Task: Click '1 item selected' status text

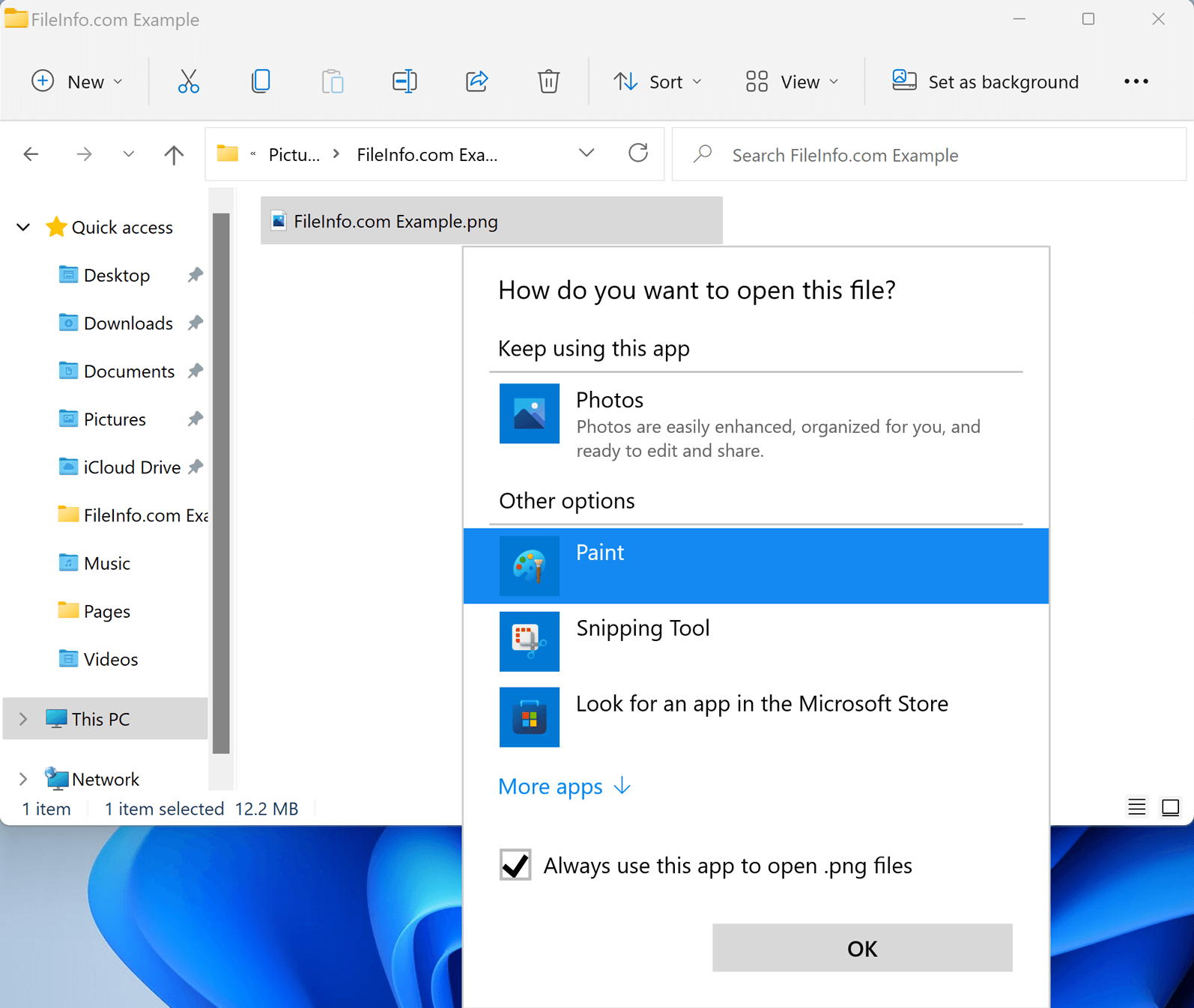Action: [x=164, y=808]
